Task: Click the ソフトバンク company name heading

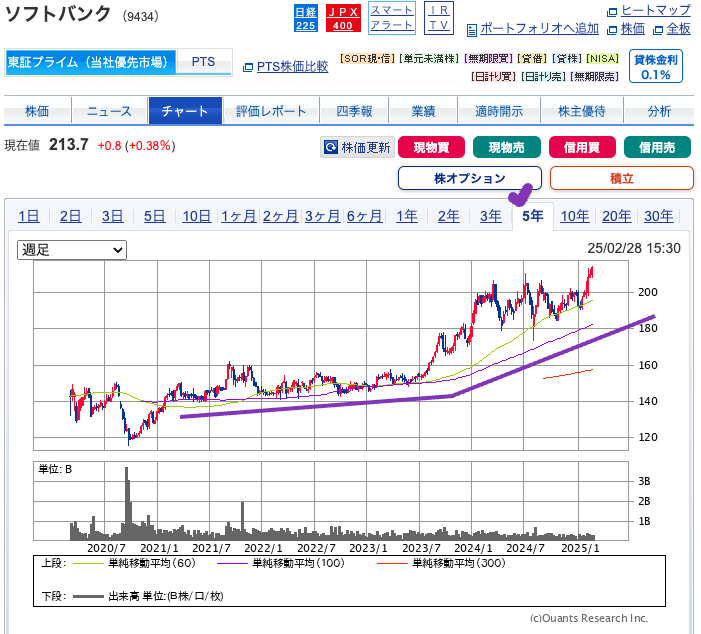Action: point(58,14)
